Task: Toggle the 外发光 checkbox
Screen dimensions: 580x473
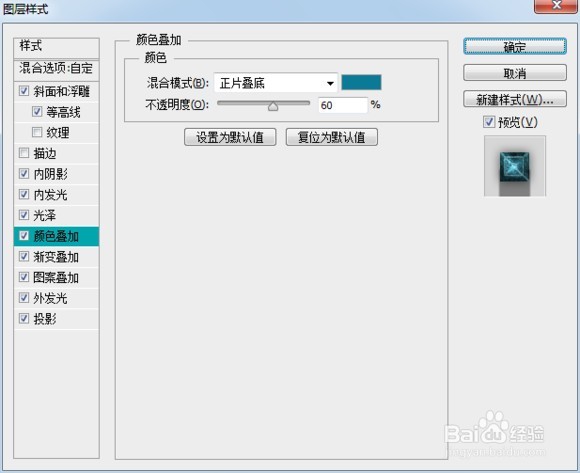Action: 24,298
